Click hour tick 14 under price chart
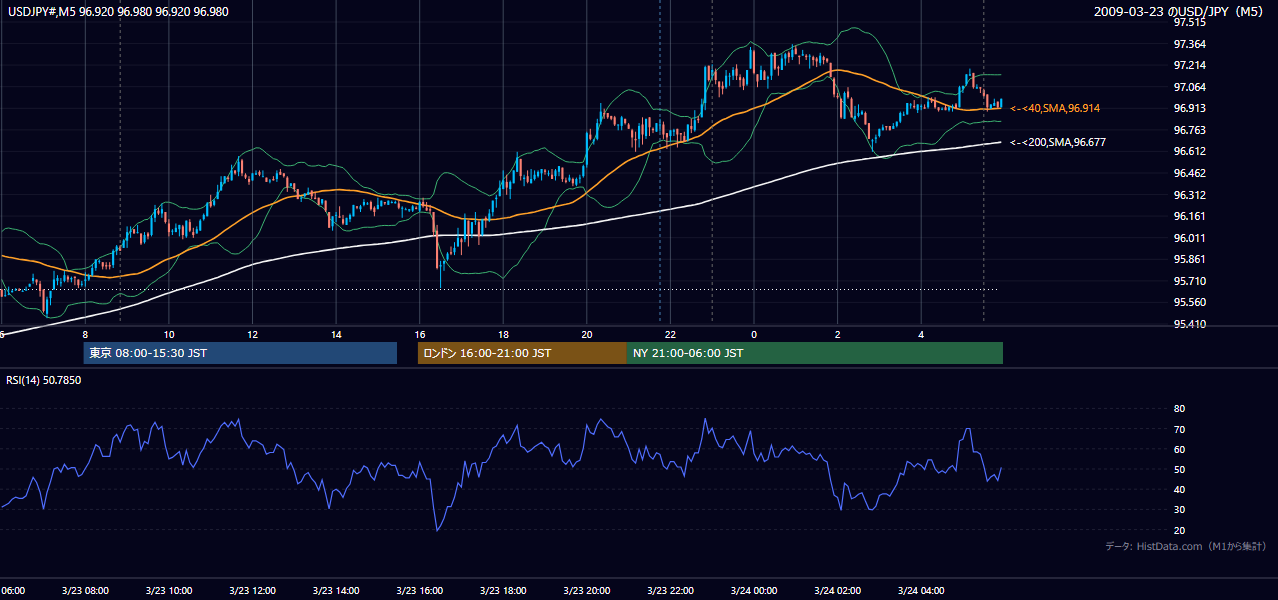 (x=336, y=335)
